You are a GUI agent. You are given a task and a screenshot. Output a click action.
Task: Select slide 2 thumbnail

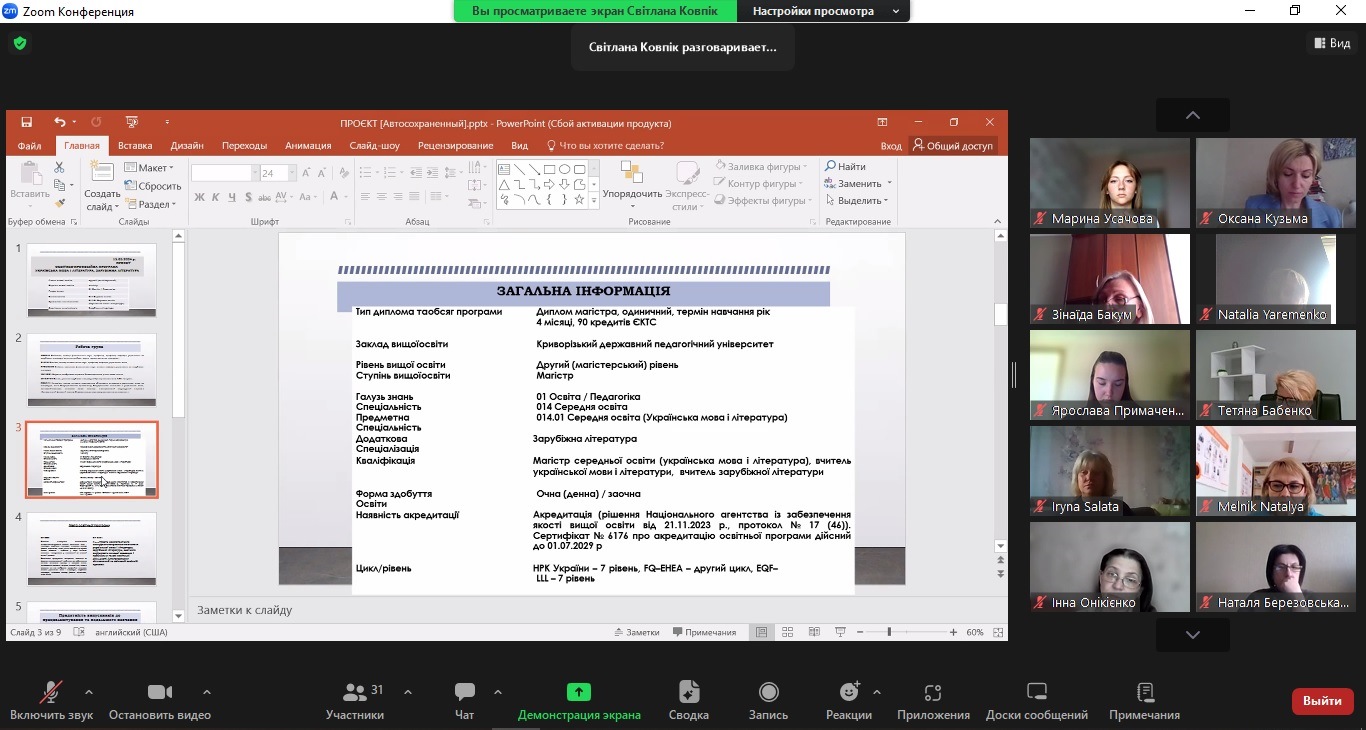[x=91, y=370]
